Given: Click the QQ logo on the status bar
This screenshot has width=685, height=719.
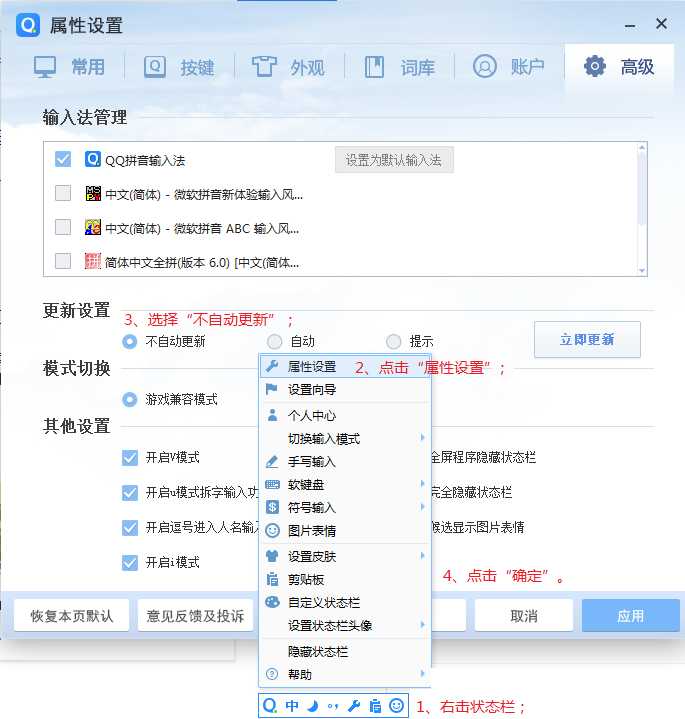Looking at the screenshot, I should [270, 705].
